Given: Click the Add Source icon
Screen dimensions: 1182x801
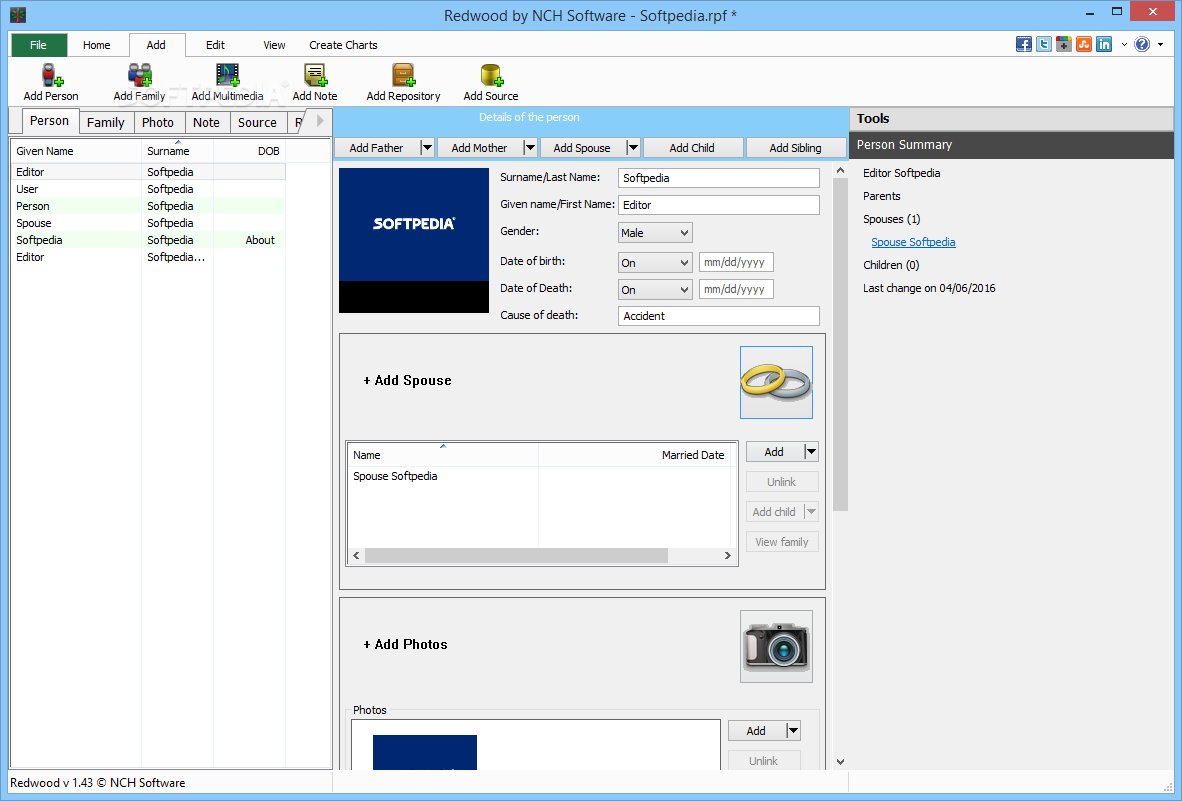Looking at the screenshot, I should coord(491,75).
